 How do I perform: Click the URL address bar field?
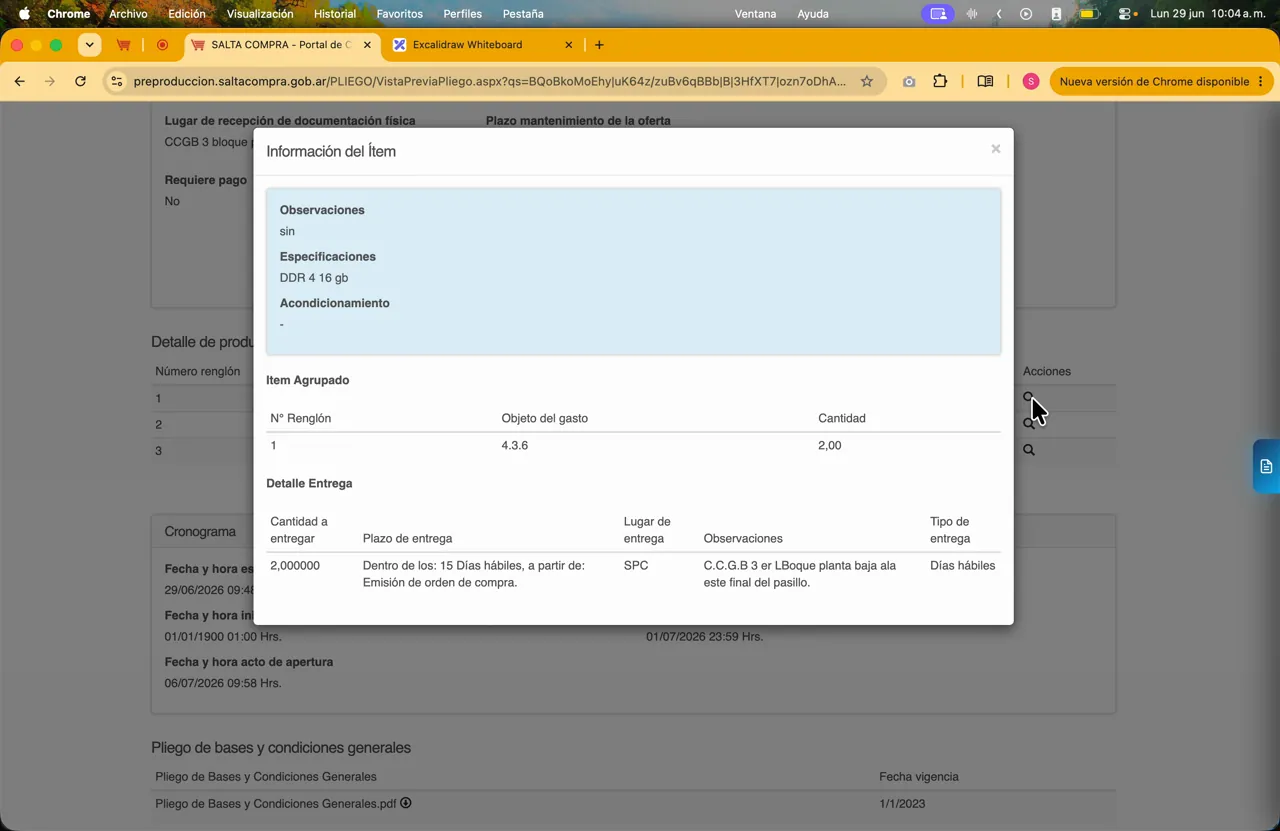pyautogui.click(x=490, y=81)
